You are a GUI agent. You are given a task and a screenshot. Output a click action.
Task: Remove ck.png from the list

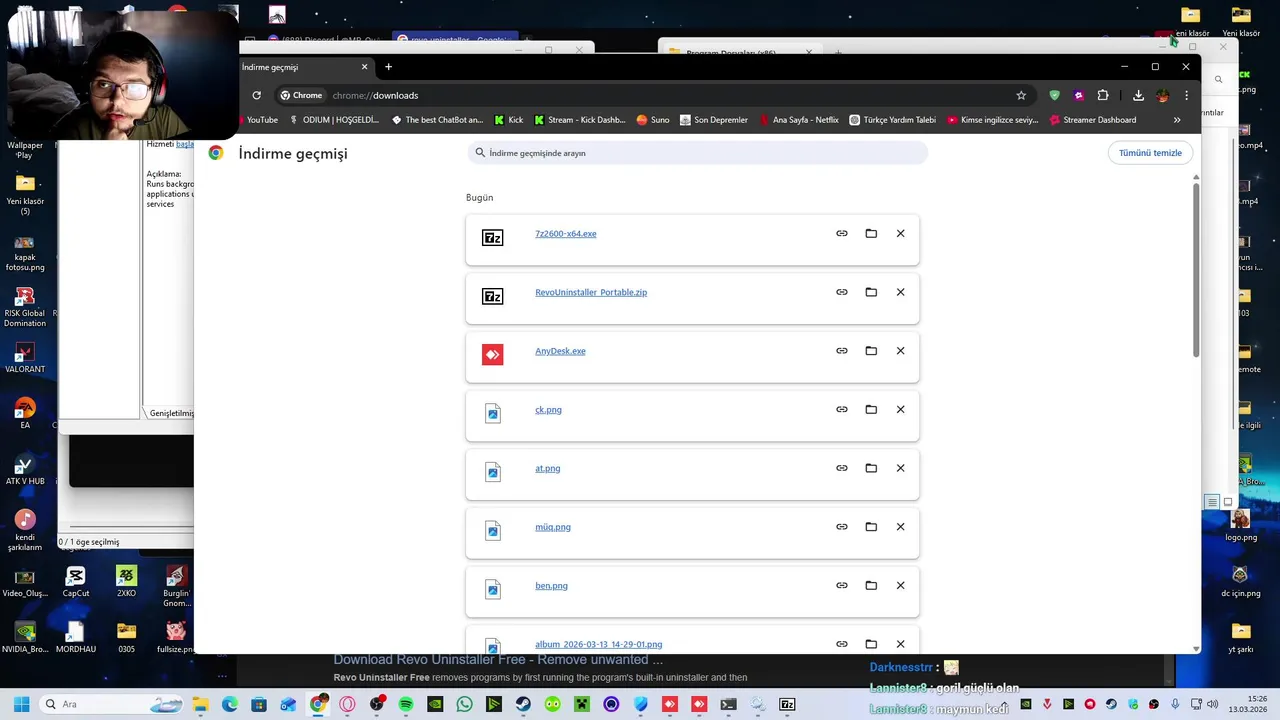point(900,409)
